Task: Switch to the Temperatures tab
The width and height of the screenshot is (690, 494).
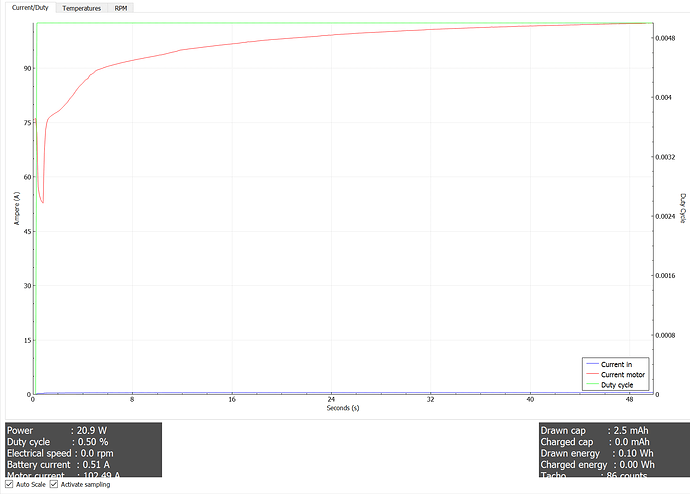Action: [x=81, y=7]
